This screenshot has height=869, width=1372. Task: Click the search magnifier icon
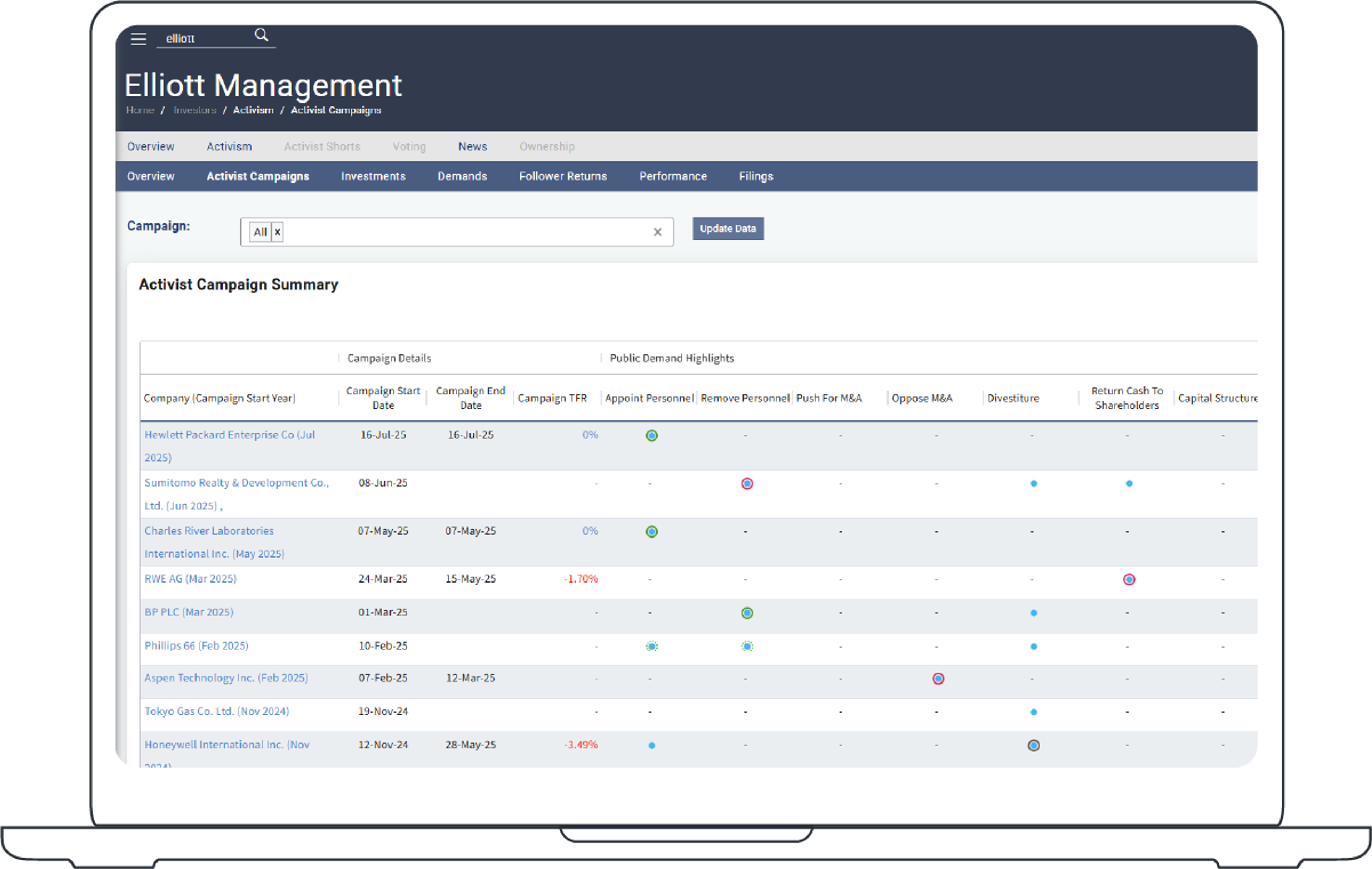pos(261,35)
